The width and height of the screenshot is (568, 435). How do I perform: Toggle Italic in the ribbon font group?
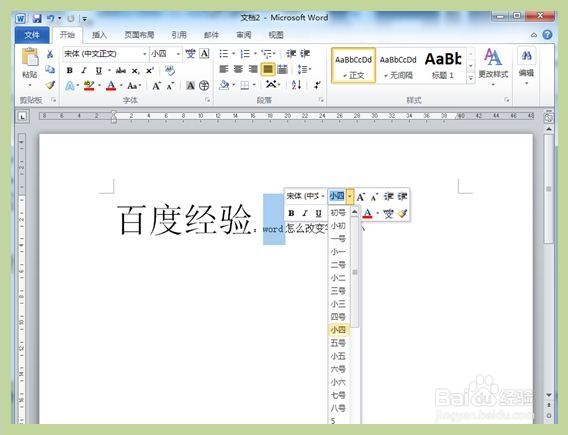click(84, 70)
